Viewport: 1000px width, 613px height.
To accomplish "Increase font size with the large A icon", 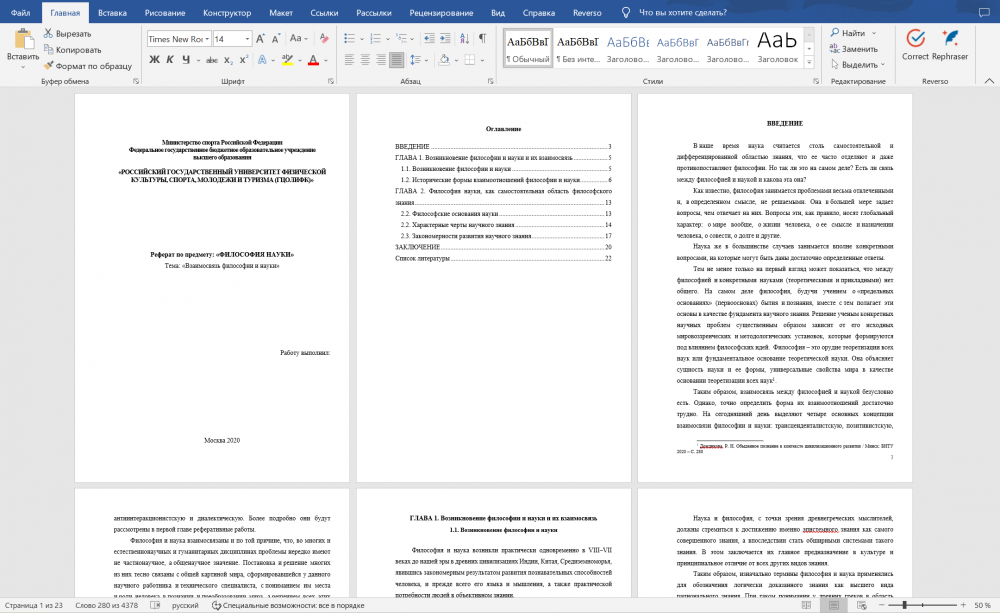I will (260, 39).
